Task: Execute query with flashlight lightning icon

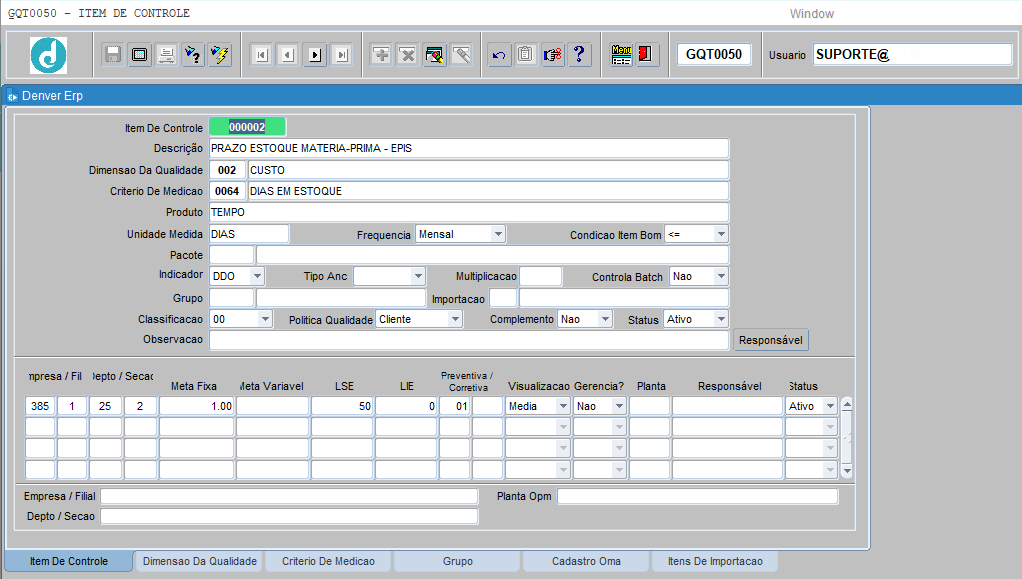Action: (x=220, y=55)
